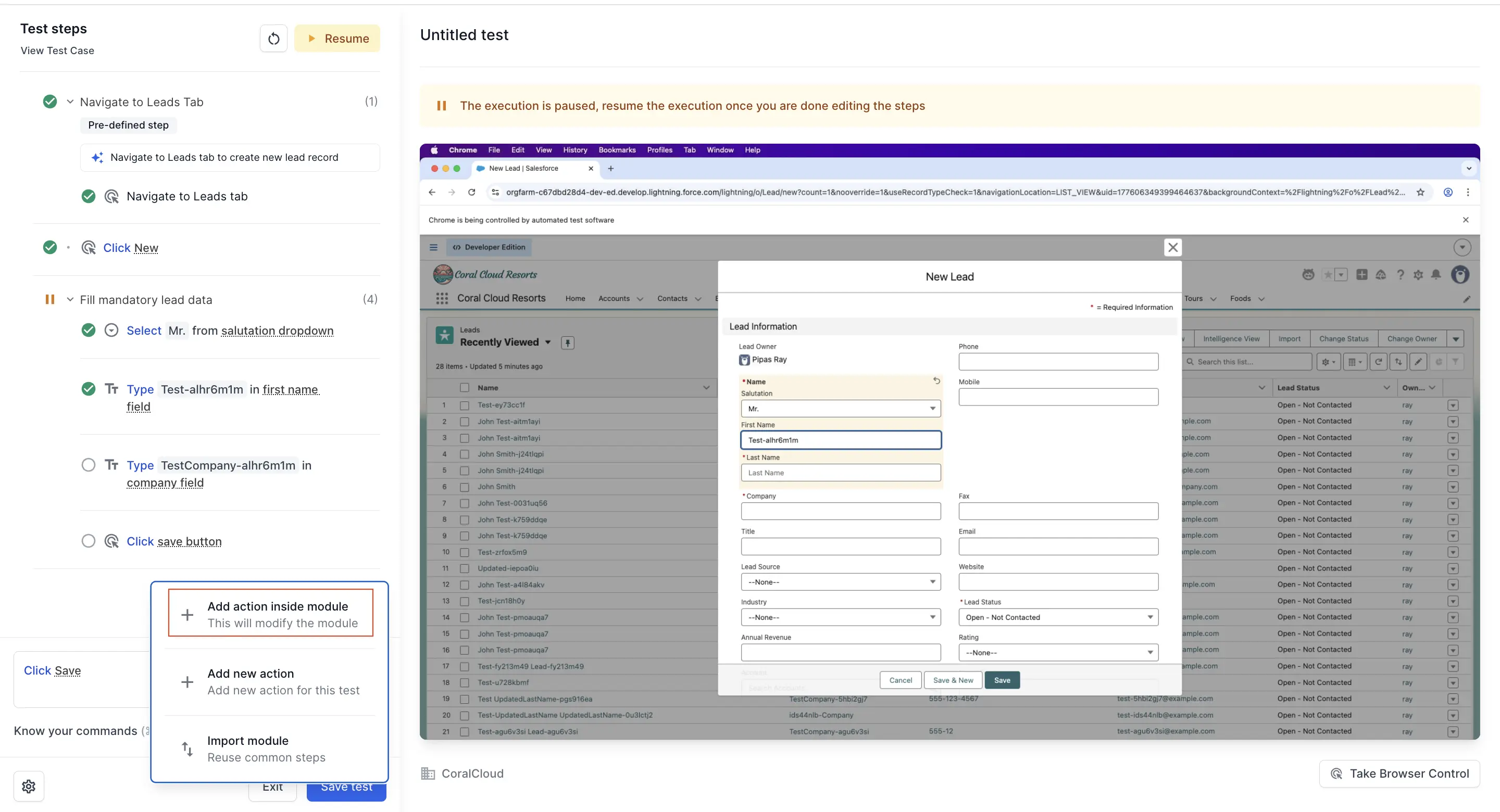Select the inline edit pencil icon
This screenshot has height=812, width=1500.
tap(1418, 361)
